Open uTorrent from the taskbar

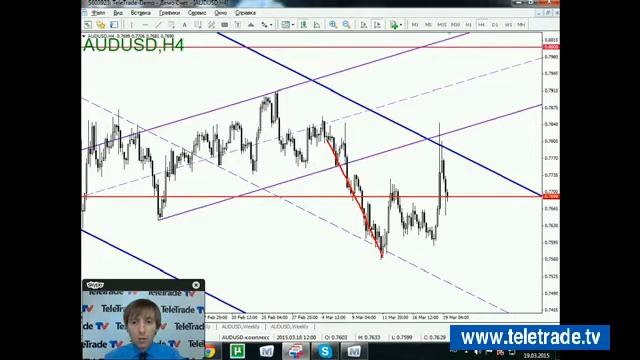237,351
